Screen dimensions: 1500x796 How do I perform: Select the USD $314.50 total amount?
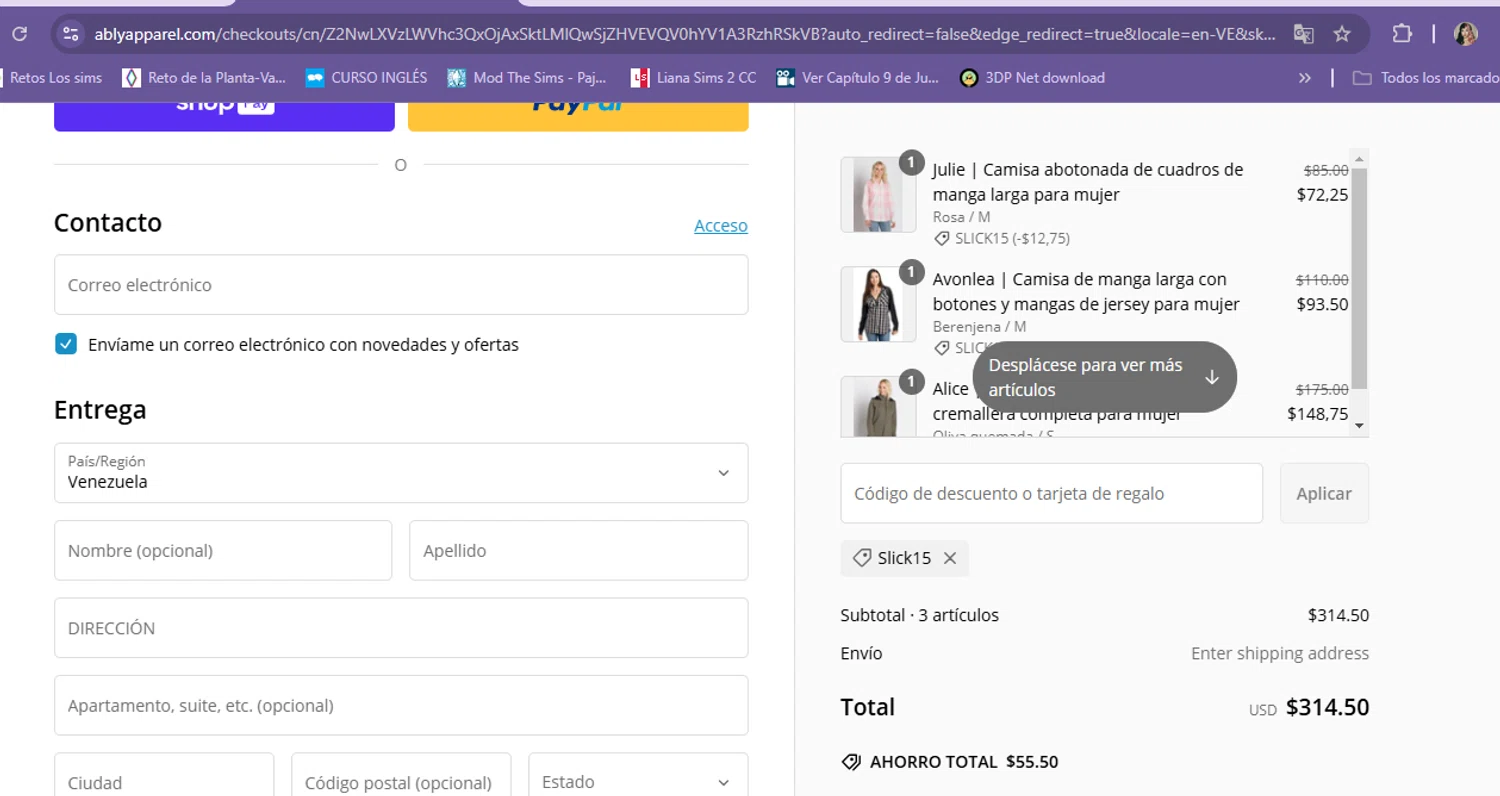click(1309, 708)
